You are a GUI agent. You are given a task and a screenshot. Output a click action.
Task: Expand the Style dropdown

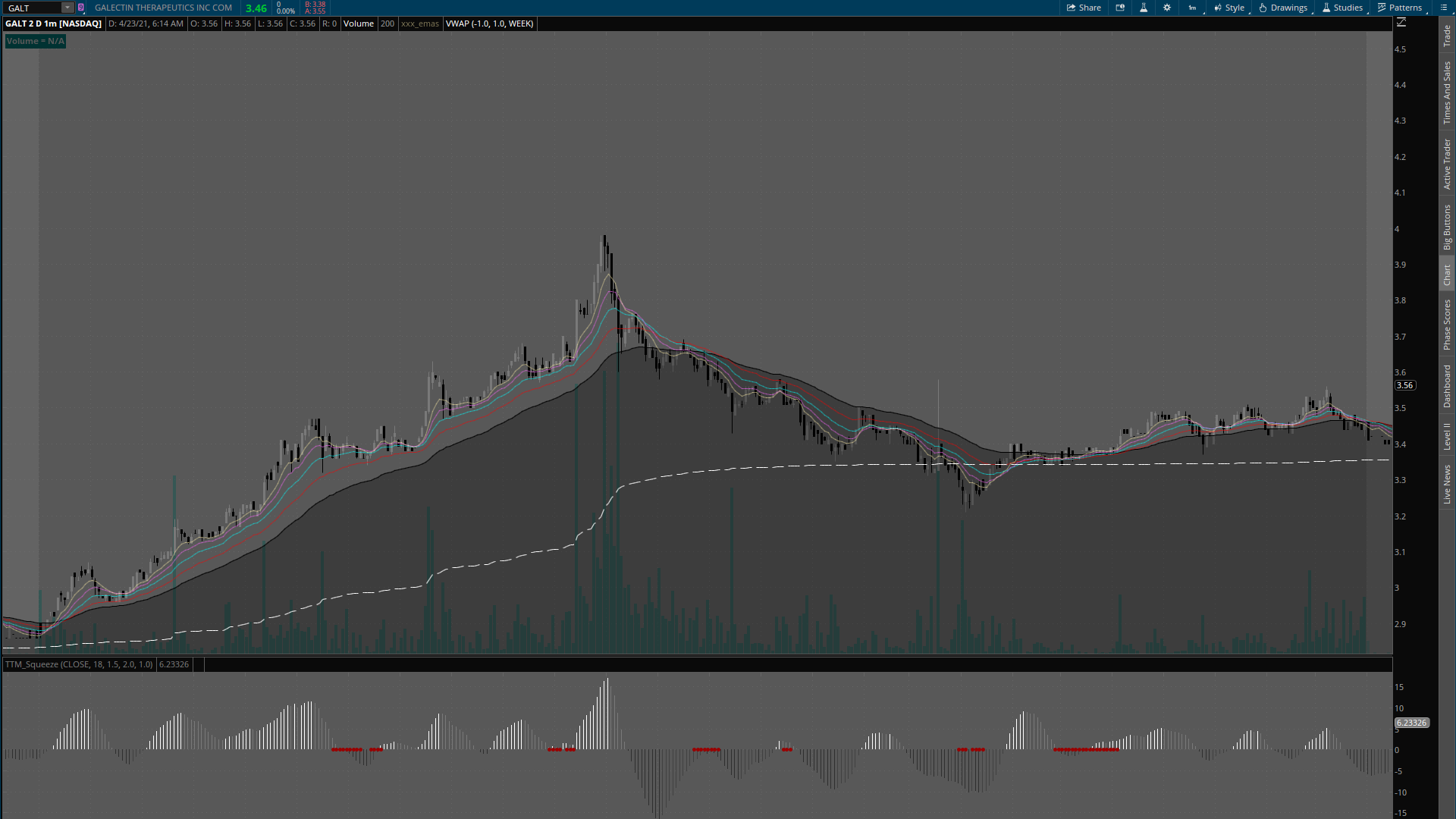(1229, 8)
